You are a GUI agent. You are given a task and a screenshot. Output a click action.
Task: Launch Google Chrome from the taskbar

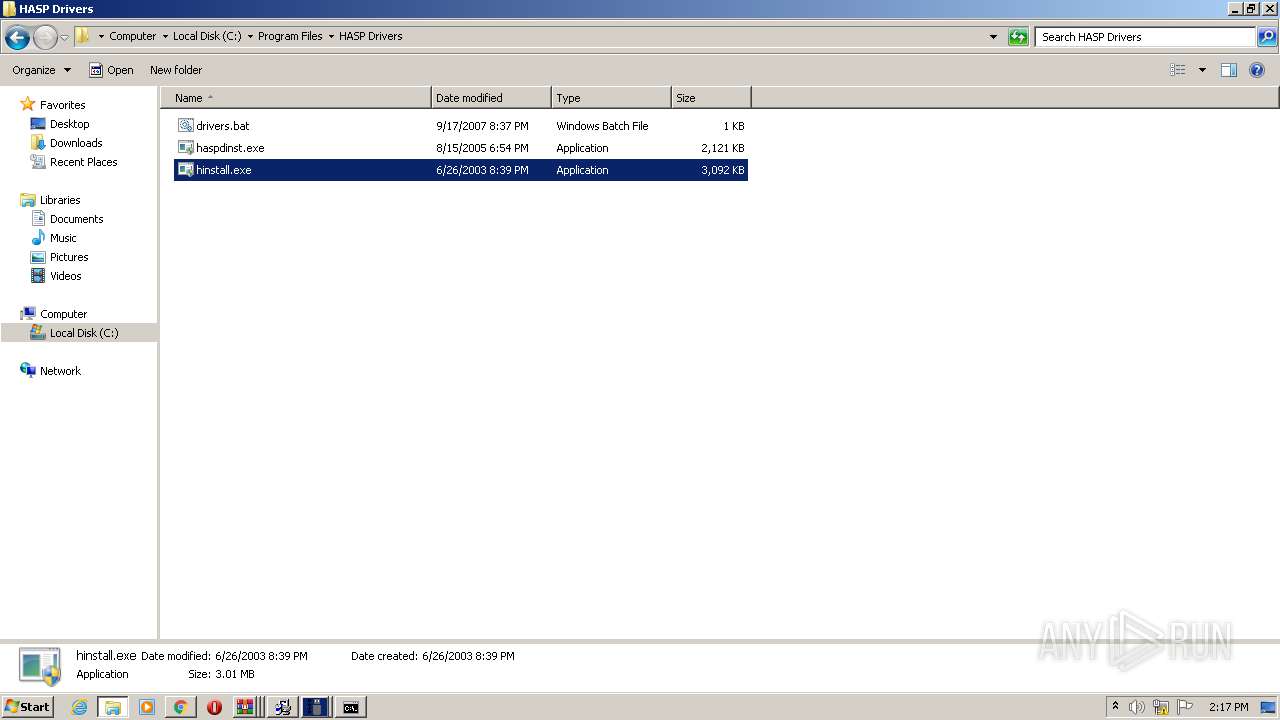point(180,707)
